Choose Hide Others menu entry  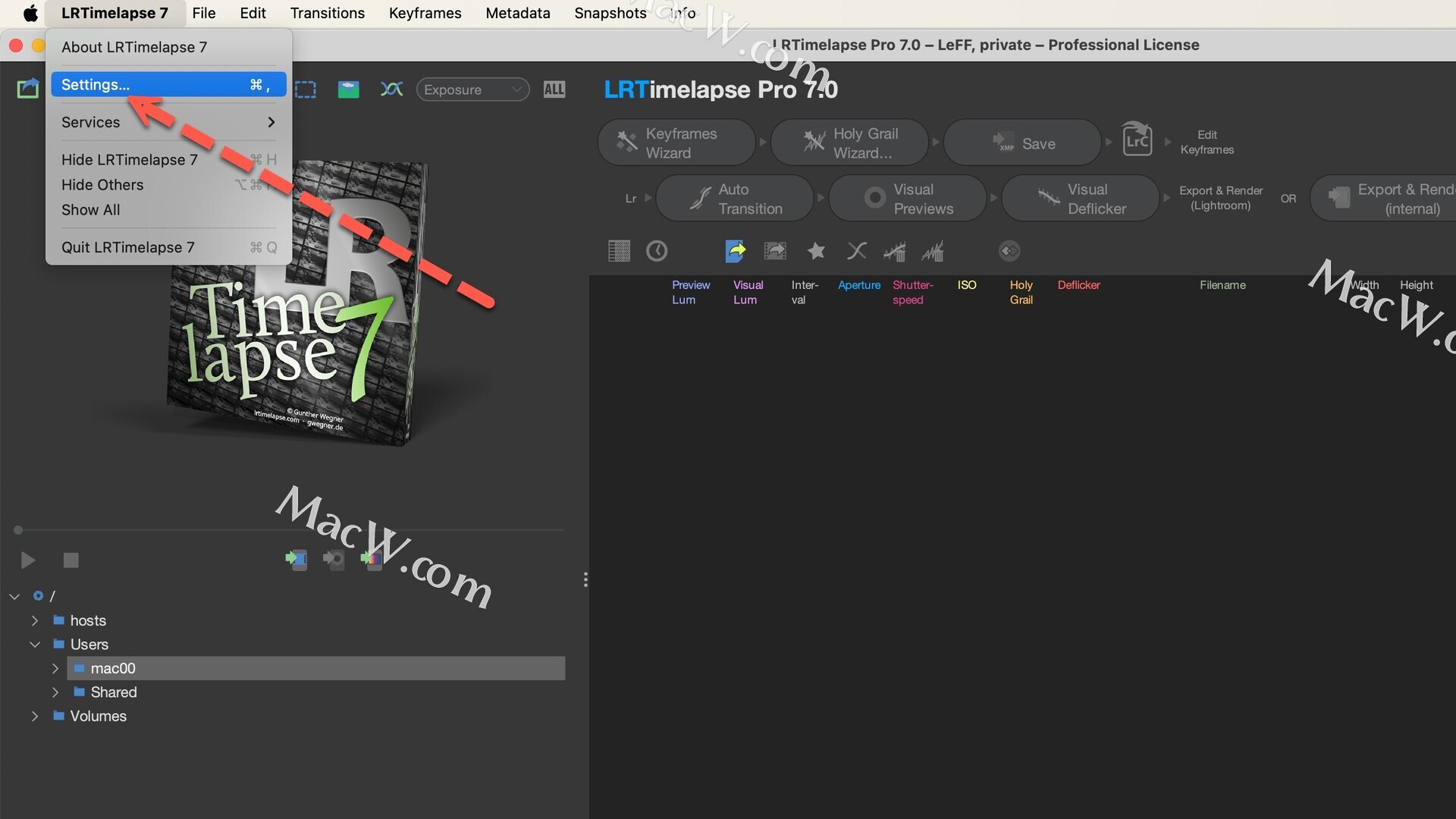pyautogui.click(x=168, y=184)
